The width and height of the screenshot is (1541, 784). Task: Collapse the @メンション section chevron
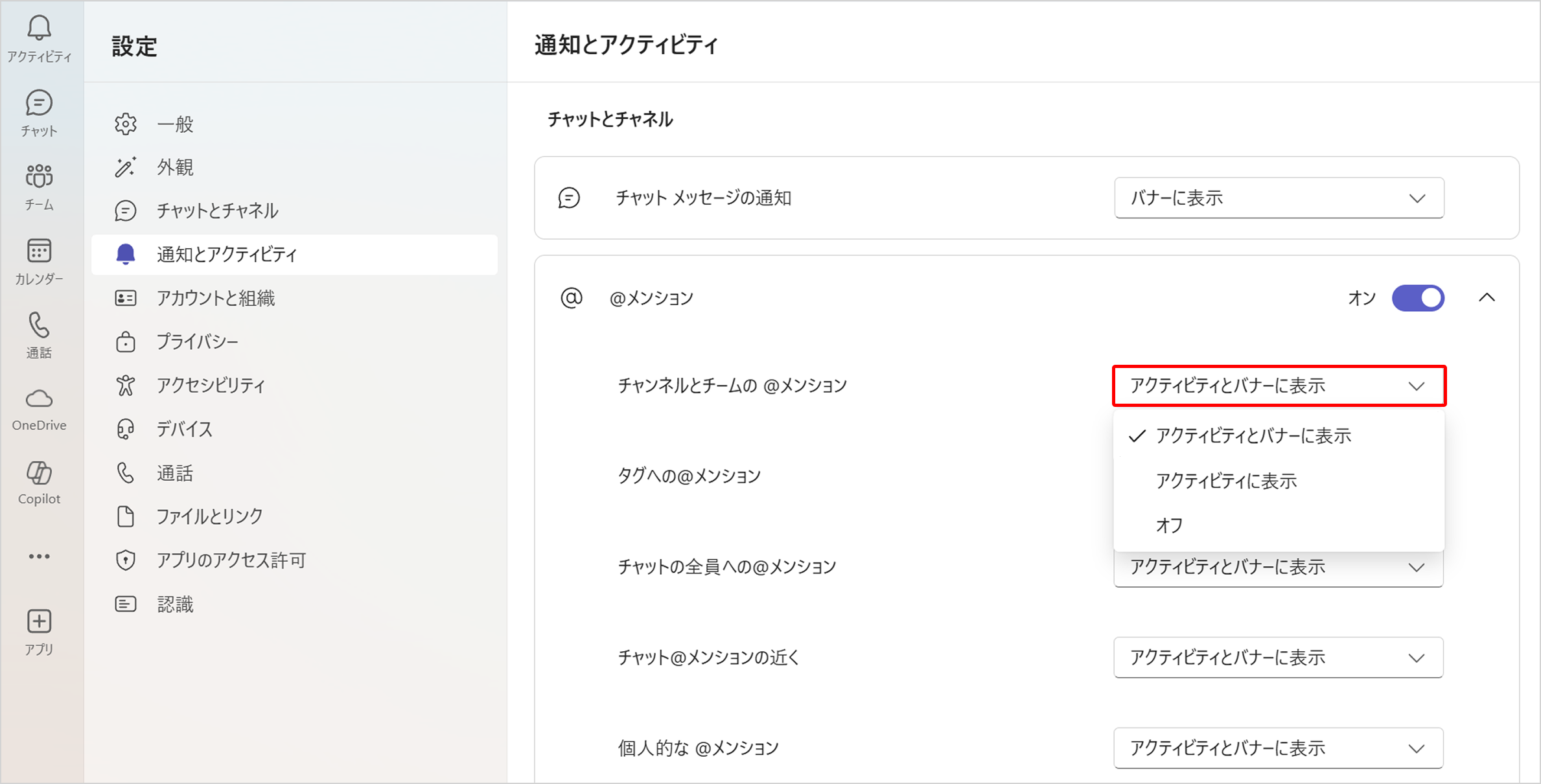point(1487,298)
